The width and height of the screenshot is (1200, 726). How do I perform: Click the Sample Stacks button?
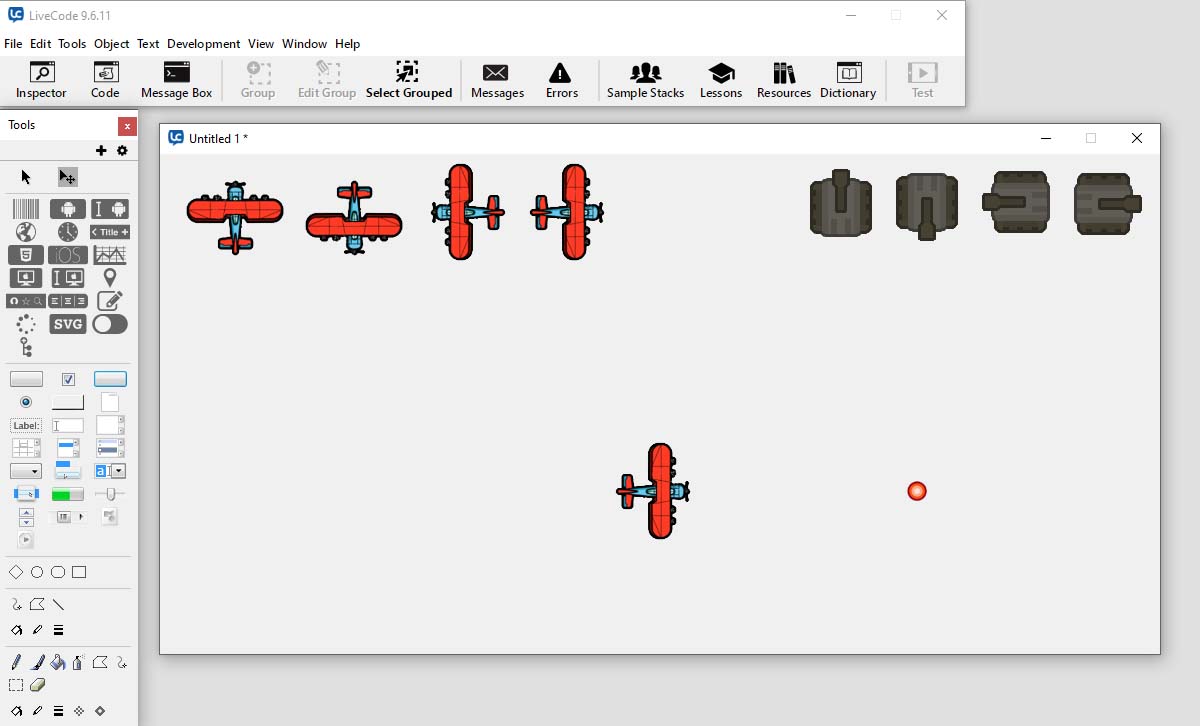click(645, 80)
